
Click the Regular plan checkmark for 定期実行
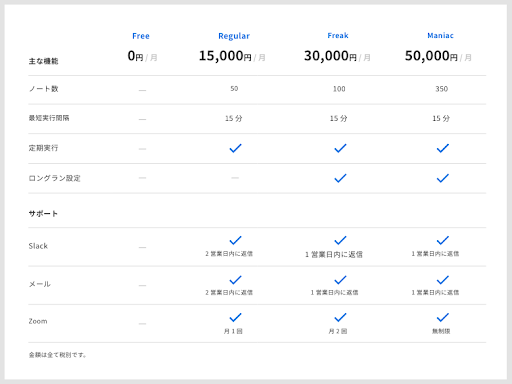(235, 148)
